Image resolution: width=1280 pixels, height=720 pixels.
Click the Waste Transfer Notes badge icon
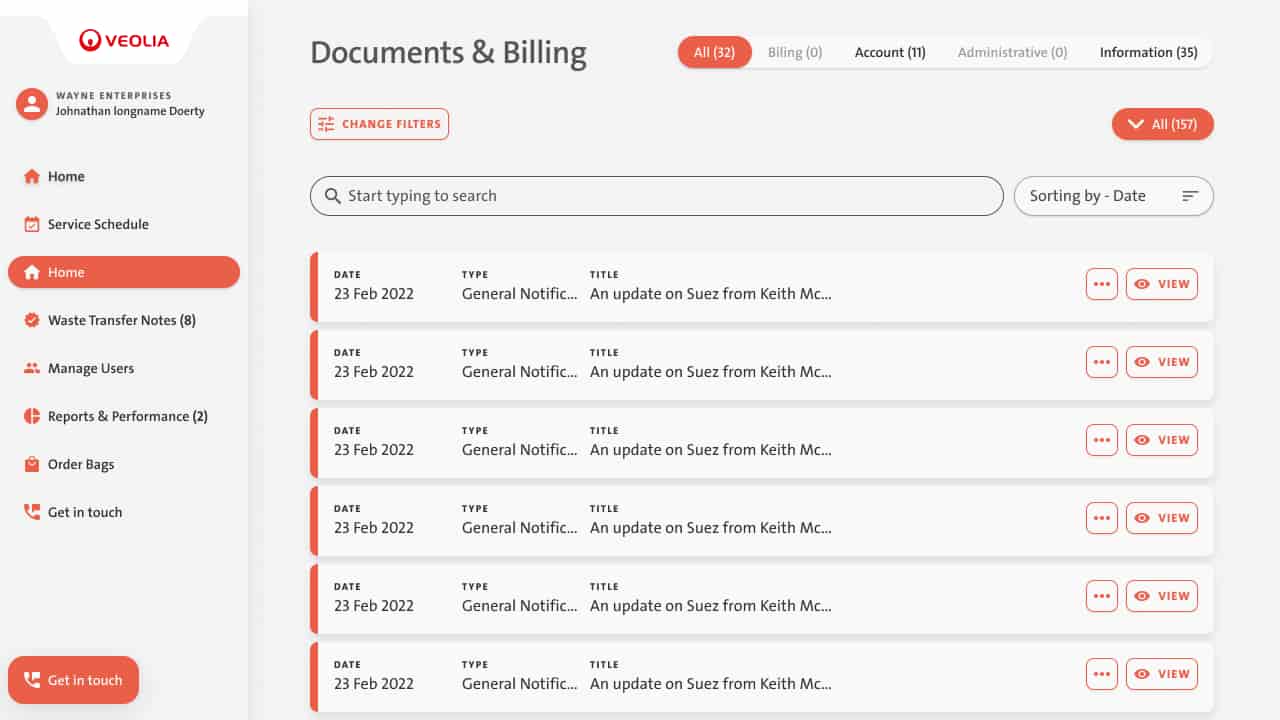click(32, 321)
